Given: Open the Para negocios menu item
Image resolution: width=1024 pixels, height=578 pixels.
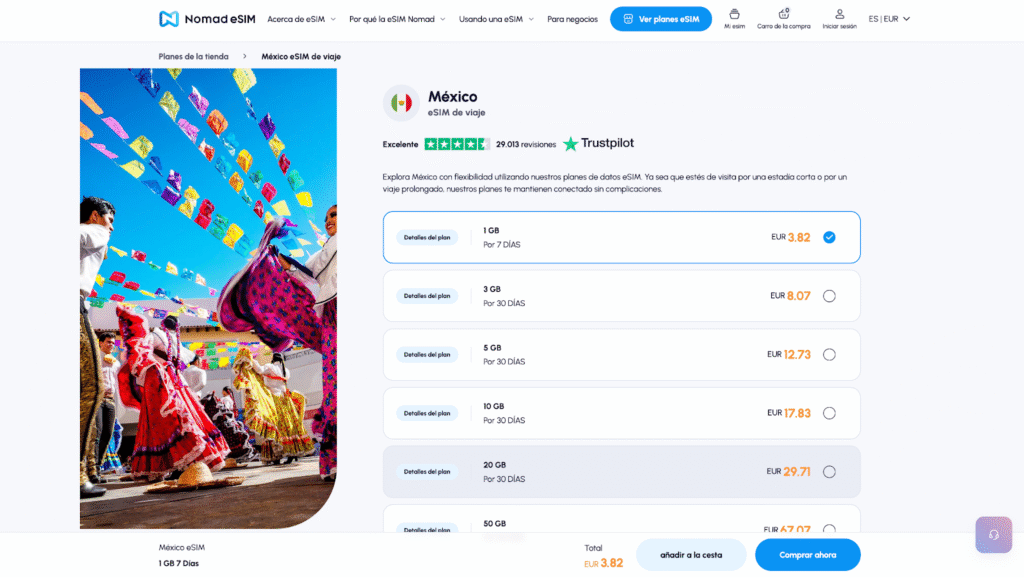Looking at the screenshot, I should click(x=572, y=19).
